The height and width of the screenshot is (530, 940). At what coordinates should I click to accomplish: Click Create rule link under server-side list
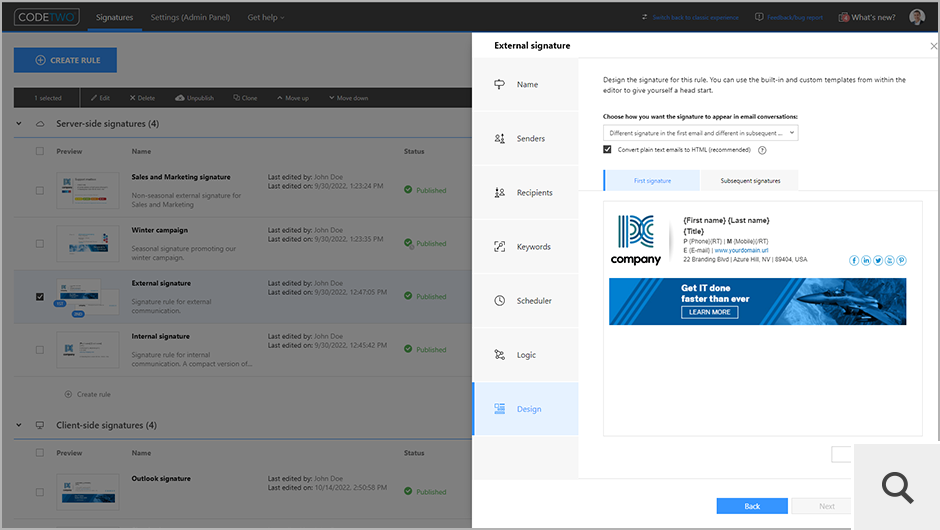click(88, 394)
